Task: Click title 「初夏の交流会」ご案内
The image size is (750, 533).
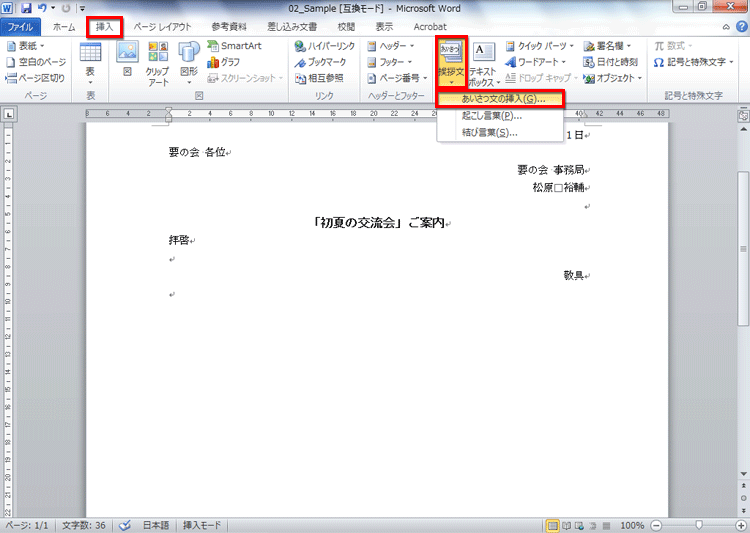Action: pos(377,223)
